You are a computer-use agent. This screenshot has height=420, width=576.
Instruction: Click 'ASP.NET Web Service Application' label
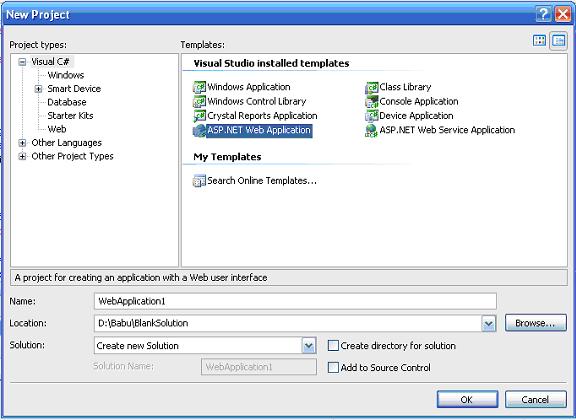447,130
